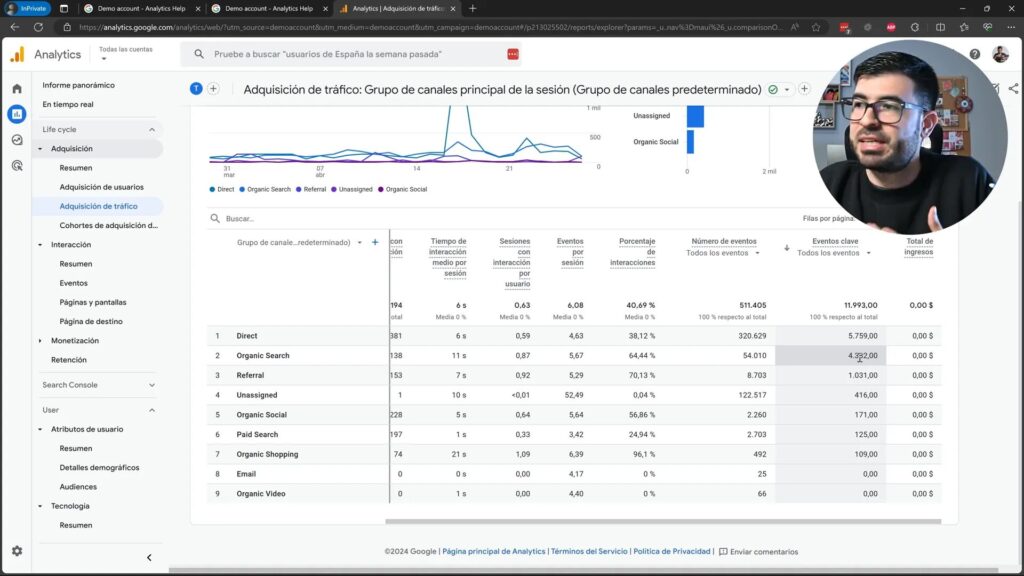Open the Explore icon in left rail
This screenshot has width=1024, height=576.
[x=17, y=140]
